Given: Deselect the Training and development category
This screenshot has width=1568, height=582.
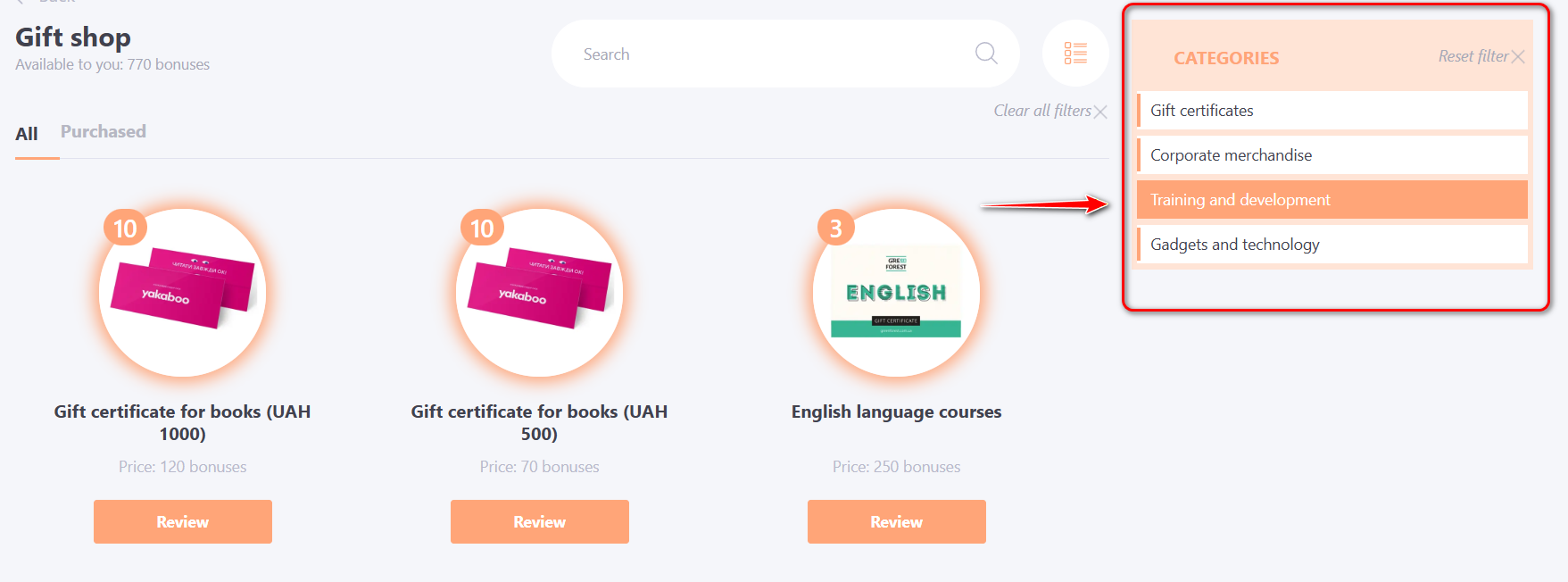Looking at the screenshot, I should [1332, 200].
